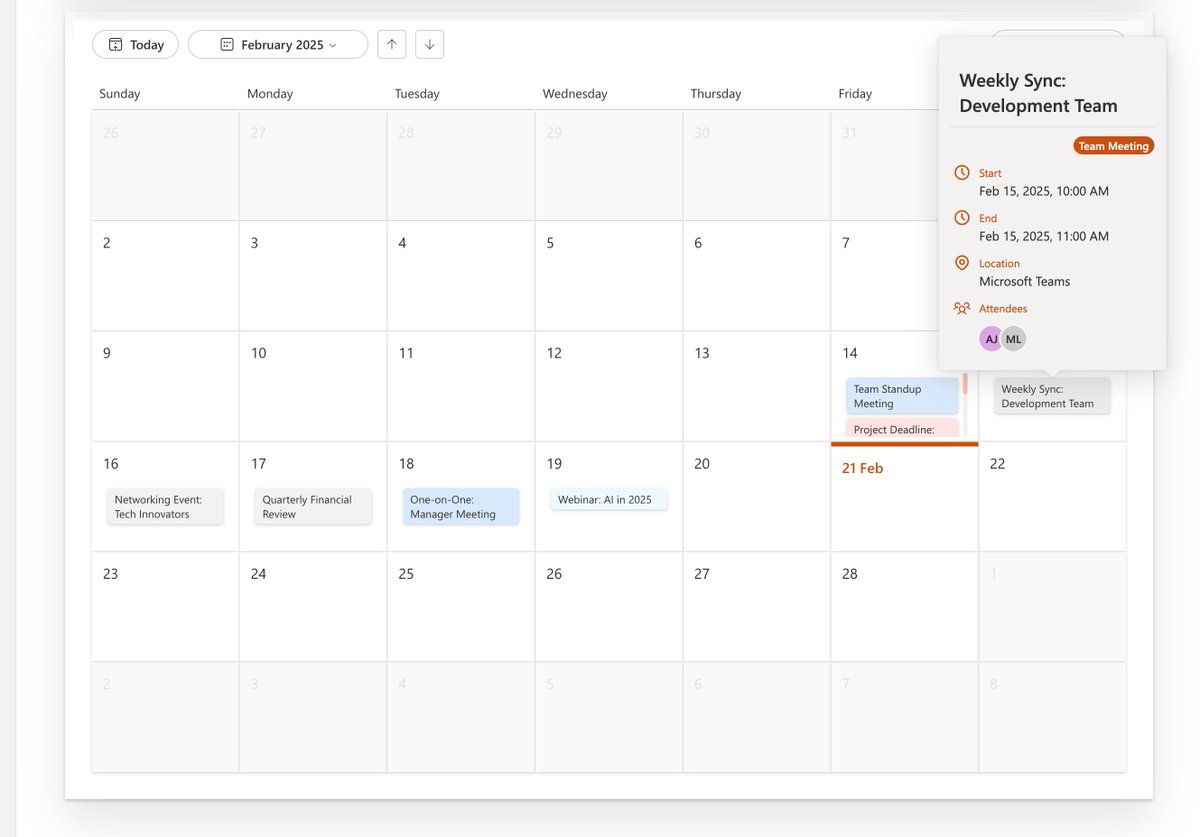Open the Project Deadline event
1200x837 pixels.
(902, 429)
